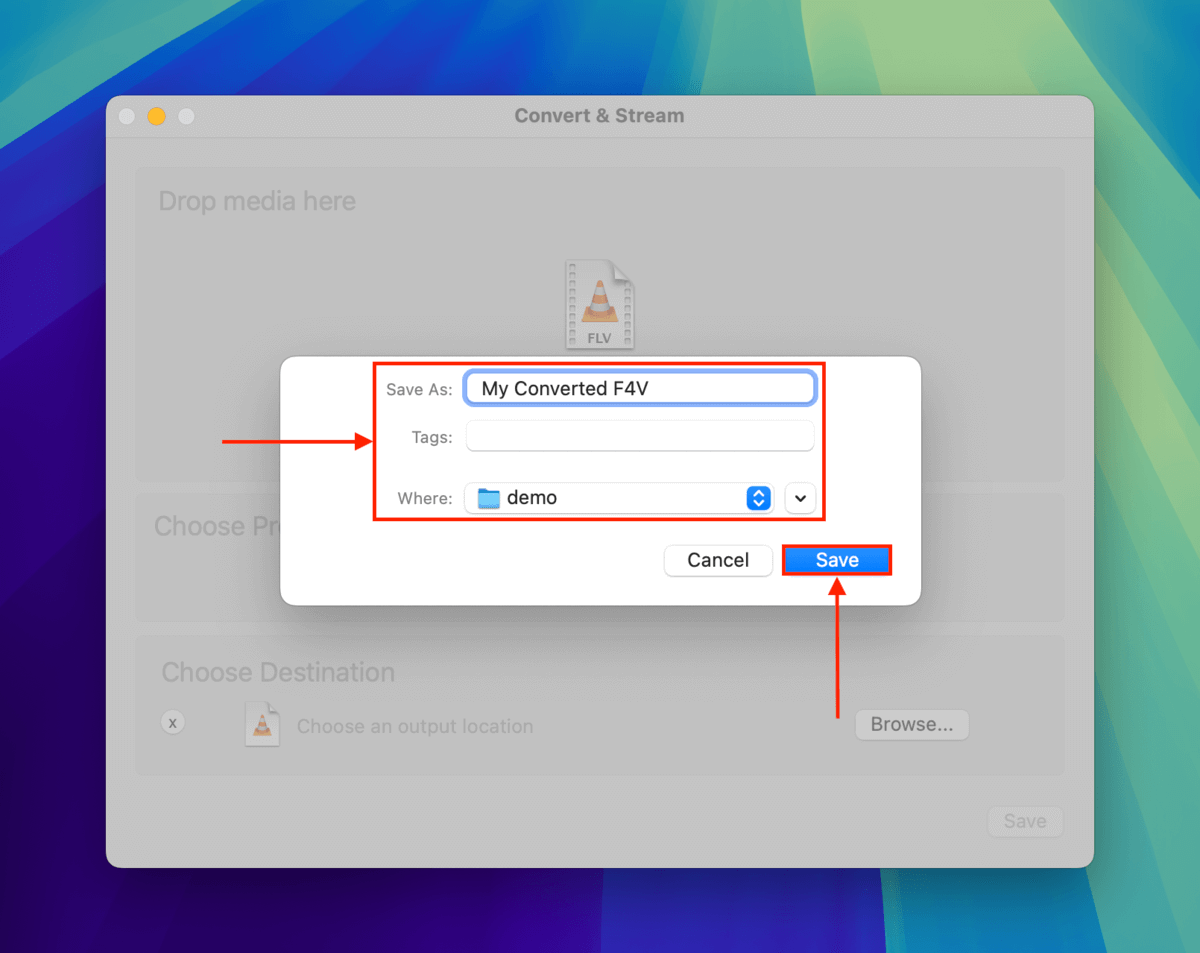Image resolution: width=1200 pixels, height=953 pixels.
Task: Click Browse... in Choose Destination
Action: [x=912, y=724]
